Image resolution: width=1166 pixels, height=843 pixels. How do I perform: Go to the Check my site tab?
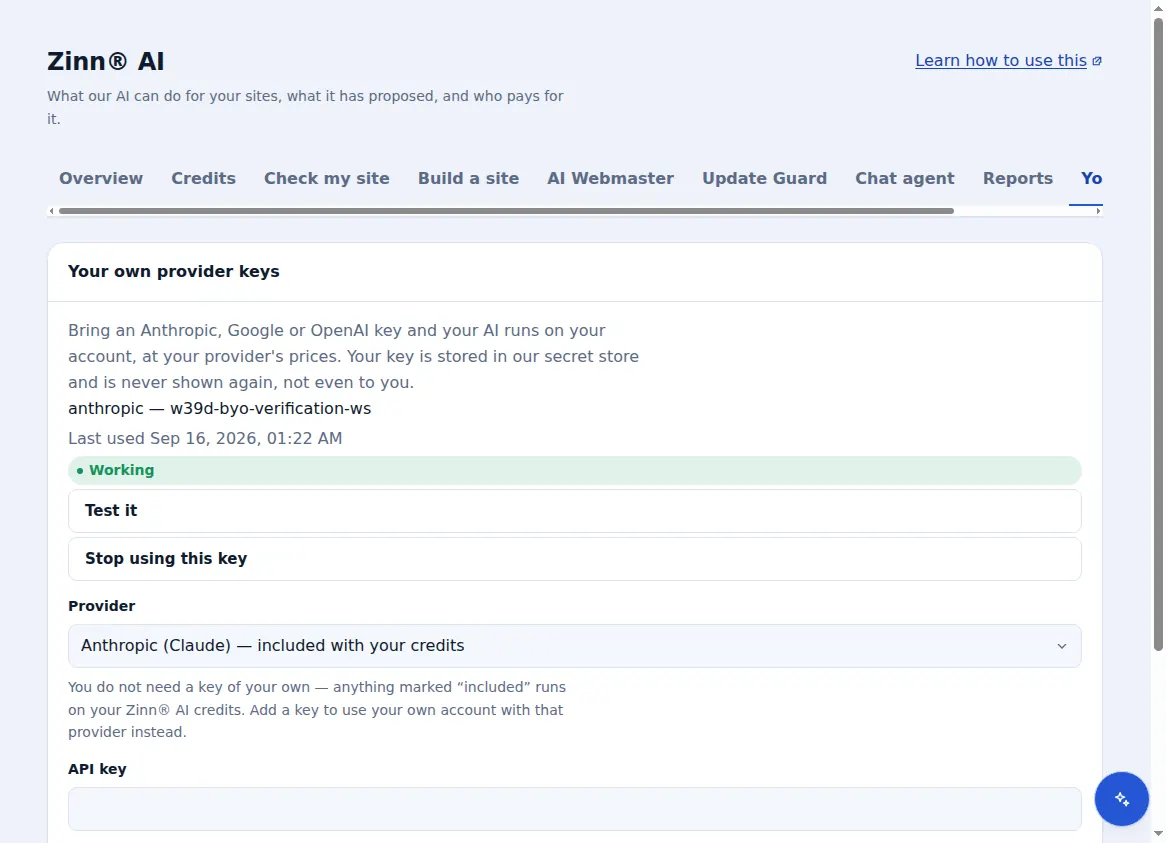pyautogui.click(x=326, y=178)
